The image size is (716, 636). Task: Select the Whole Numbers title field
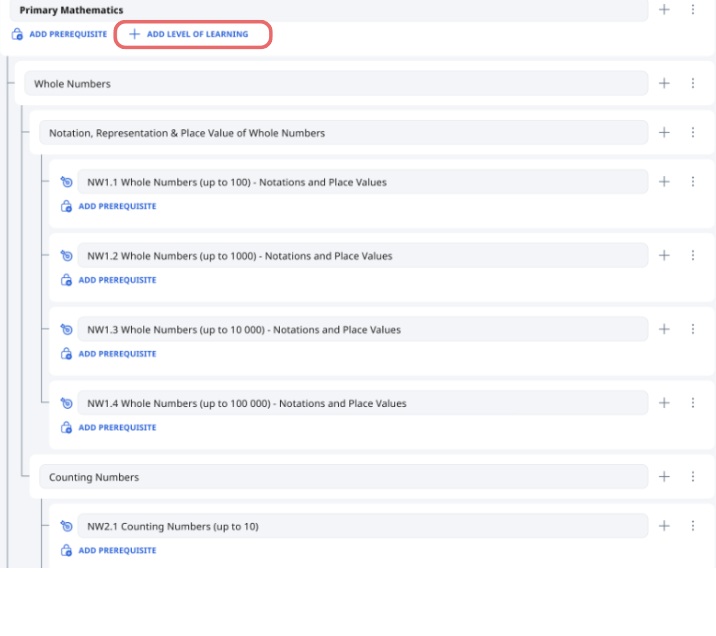click(x=335, y=84)
